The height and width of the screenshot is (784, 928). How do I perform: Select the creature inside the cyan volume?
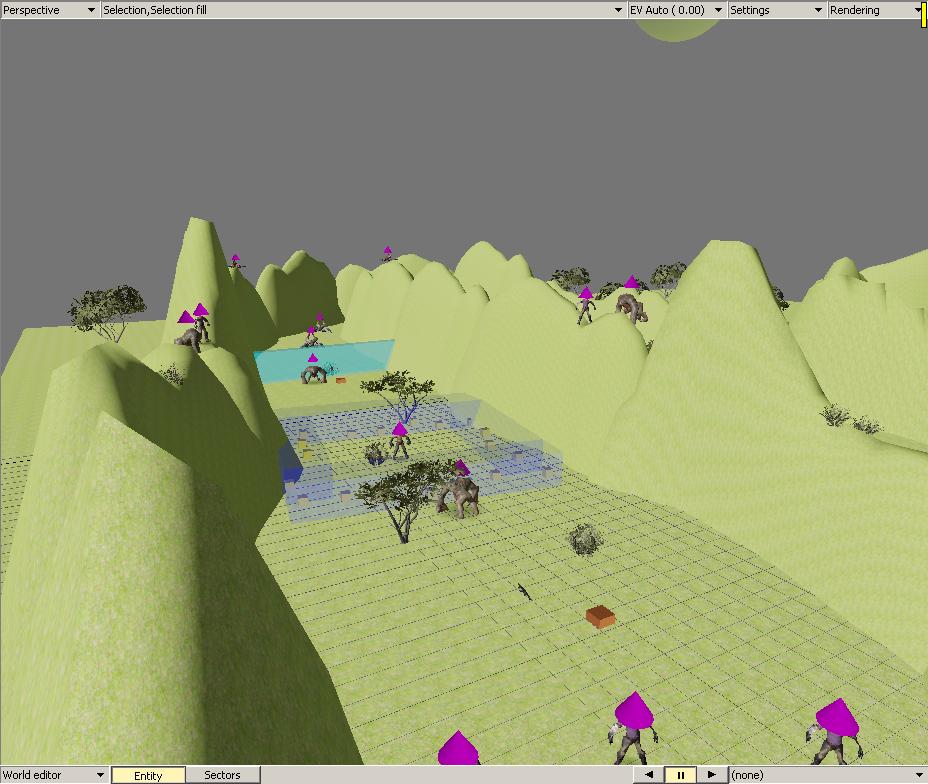pos(314,374)
